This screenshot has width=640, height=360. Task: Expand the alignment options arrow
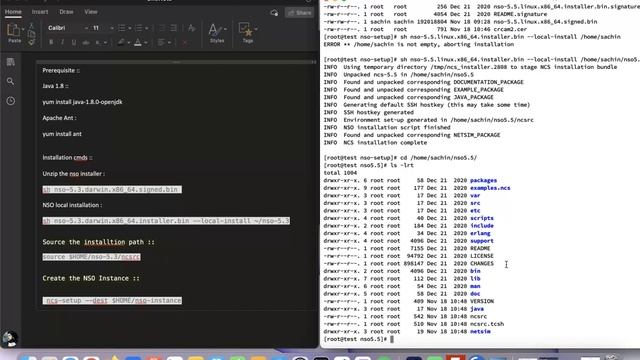coord(169,42)
